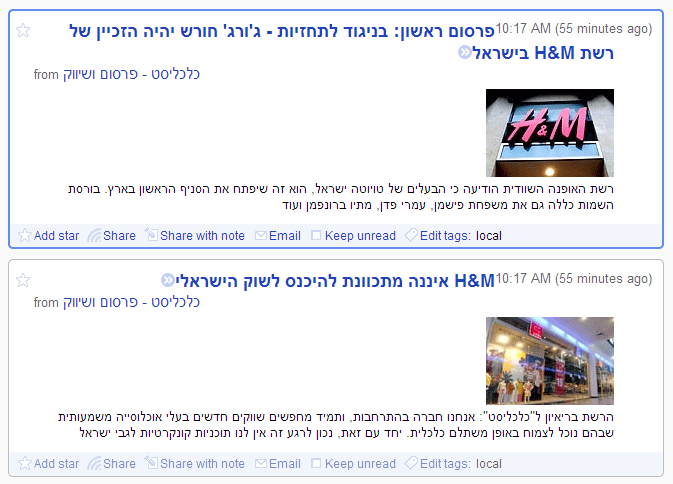The image size is (673, 484).
Task: Share the second article
Action: coord(112,464)
